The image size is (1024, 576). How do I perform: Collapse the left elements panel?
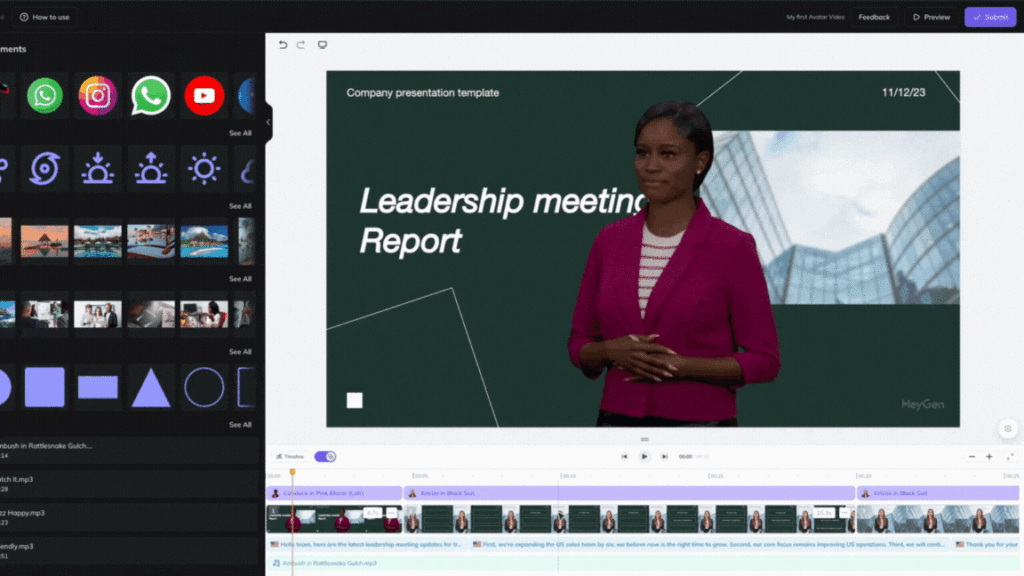pyautogui.click(x=267, y=122)
